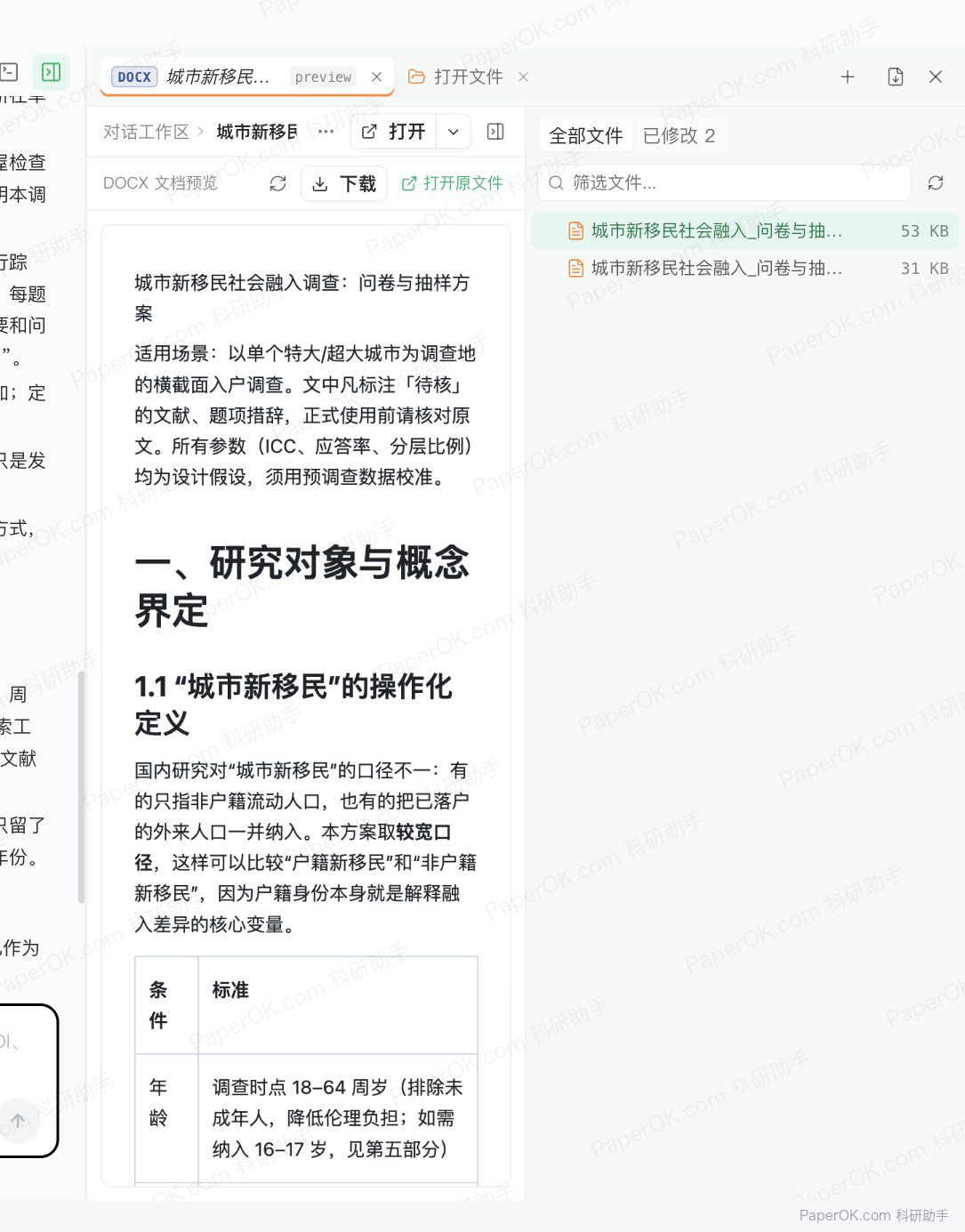Select the 31 KB 城市新移民 file
The image size is (965, 1232).
pos(745,268)
